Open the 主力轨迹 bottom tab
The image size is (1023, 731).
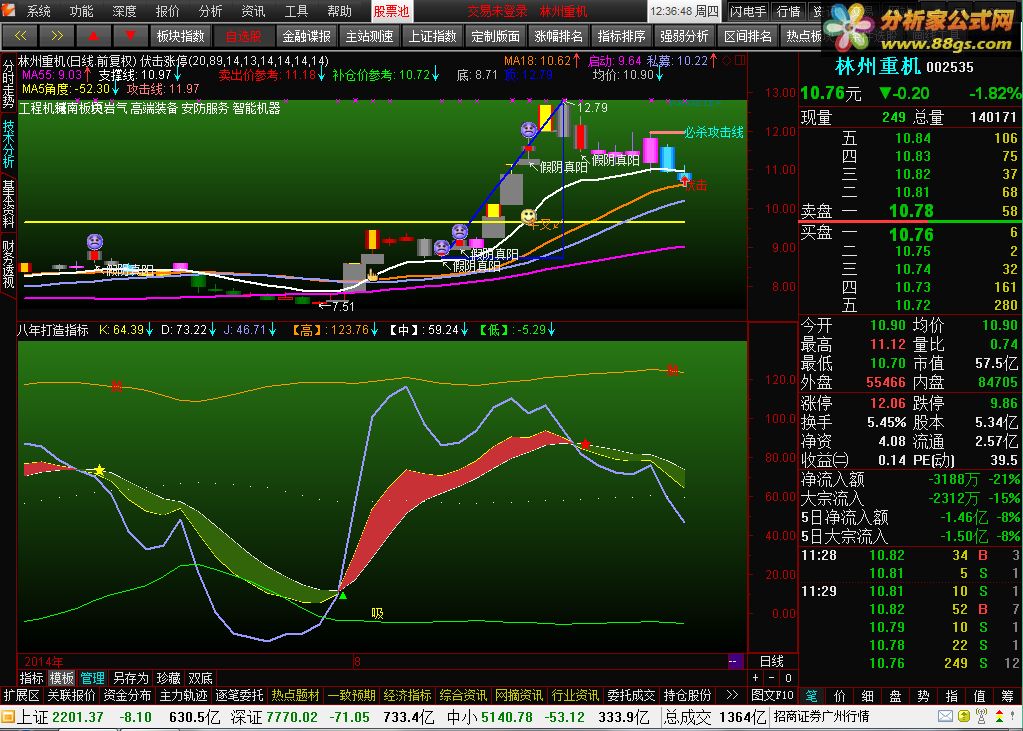tap(183, 695)
